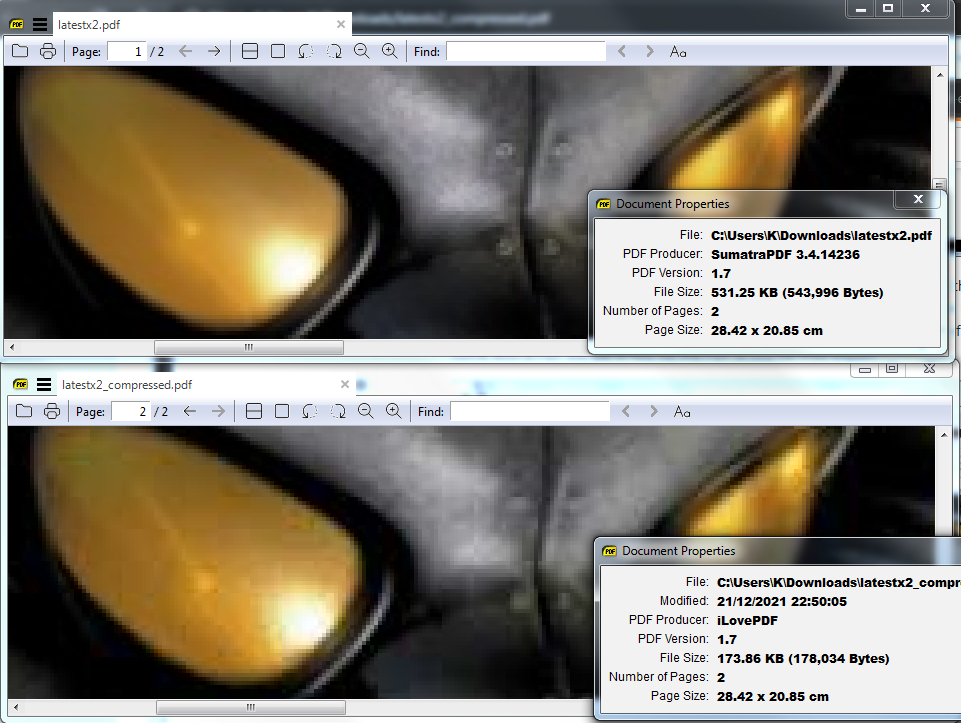This screenshot has height=723, width=961.
Task: Click page number box in latestx2.pdf window
Action: (x=127, y=51)
